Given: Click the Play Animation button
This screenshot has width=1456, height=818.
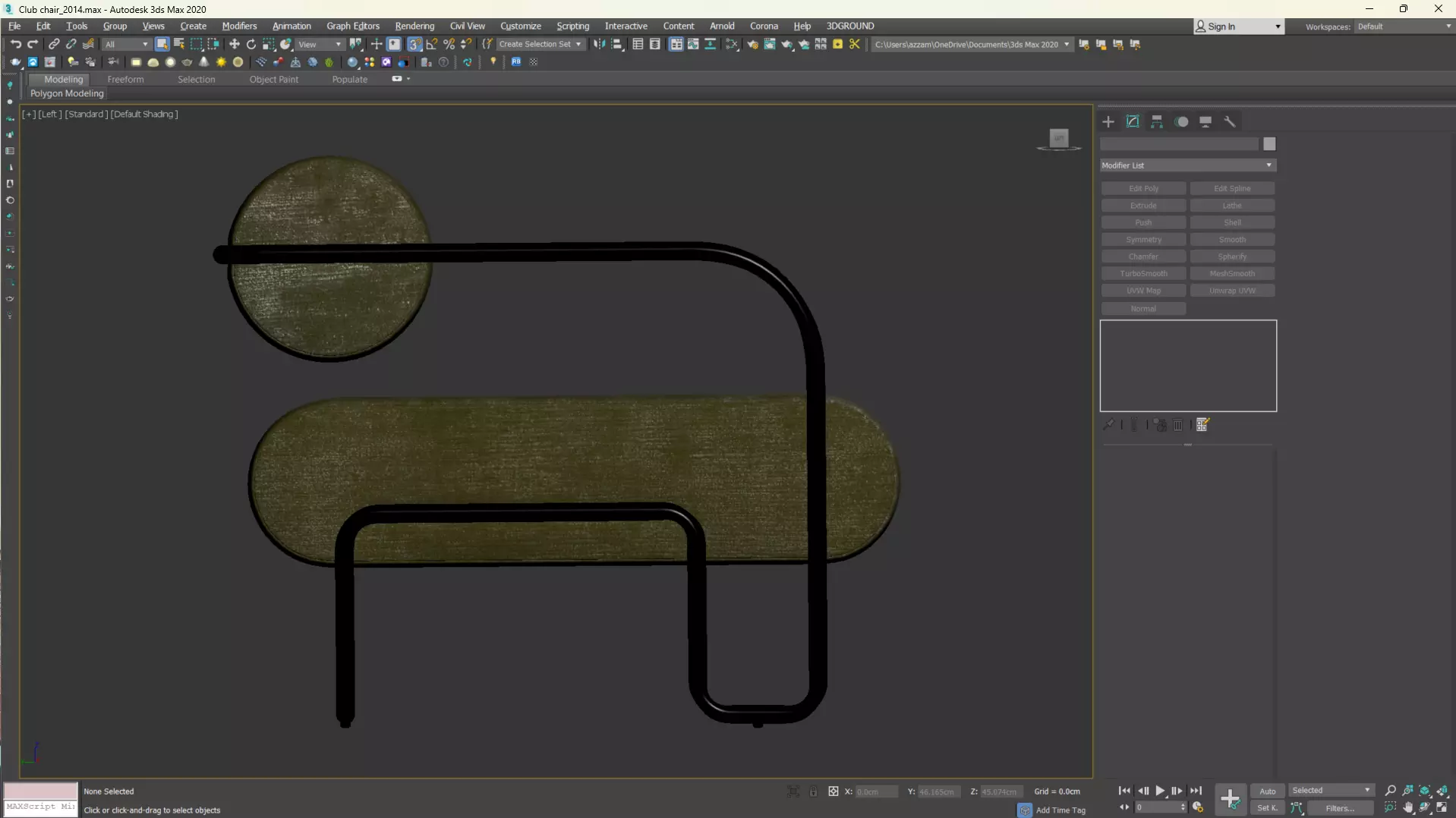Looking at the screenshot, I should [x=1160, y=791].
